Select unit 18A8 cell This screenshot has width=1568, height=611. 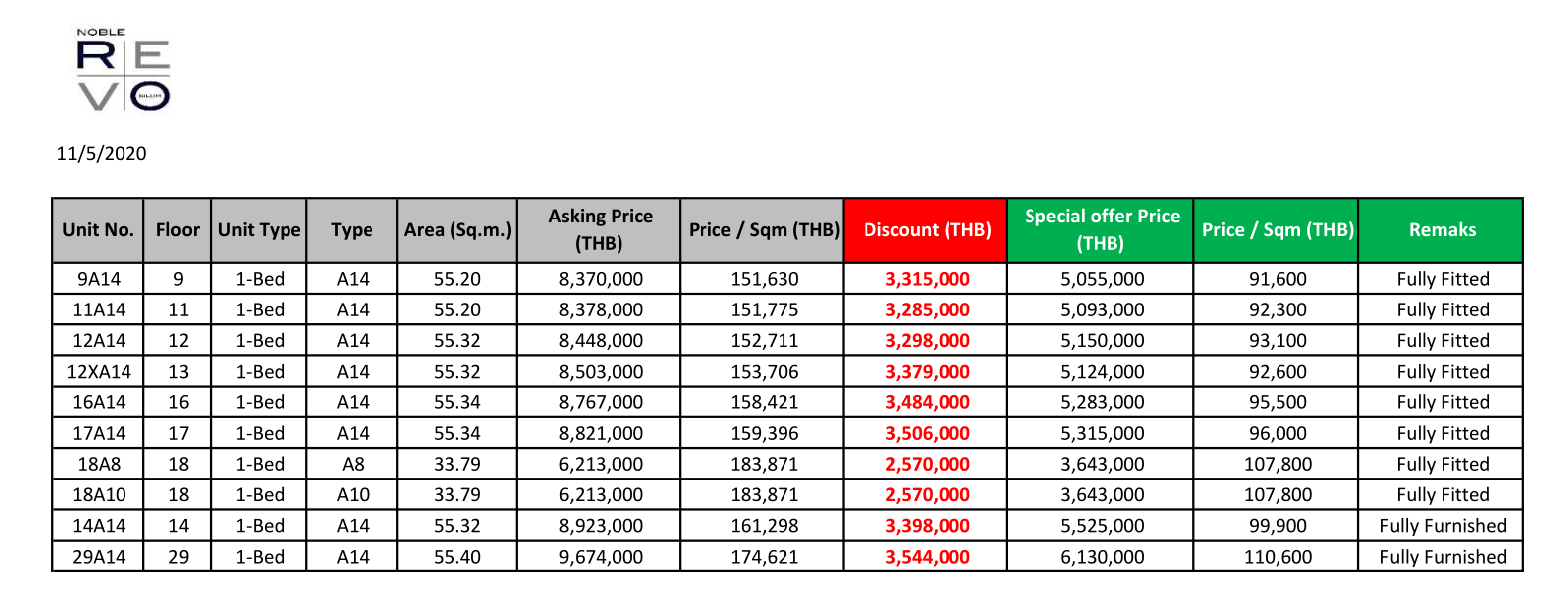99,464
